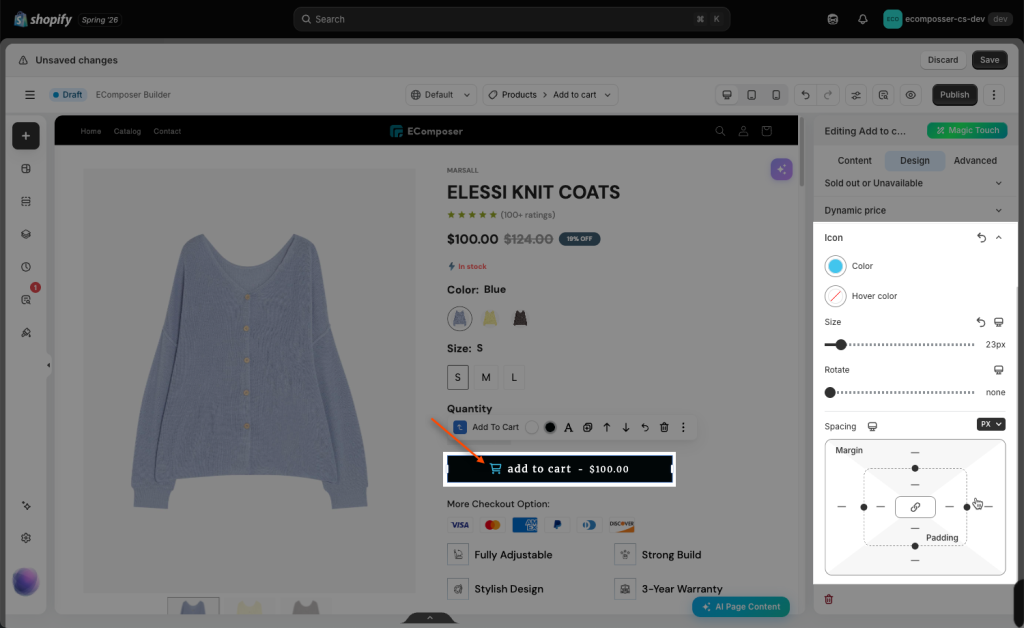Move element up with the up arrow
The height and width of the screenshot is (628, 1024).
click(607, 427)
